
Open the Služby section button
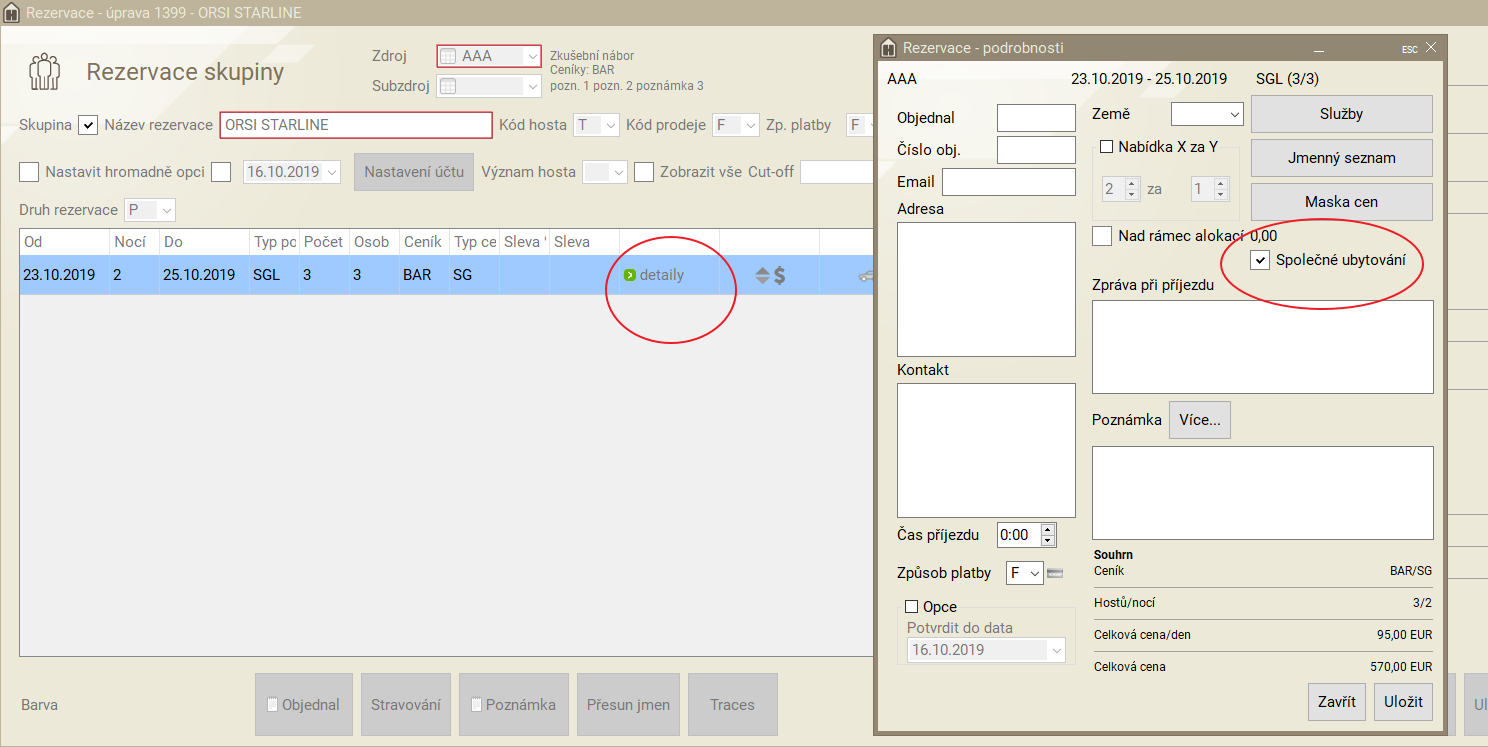[x=1341, y=114]
